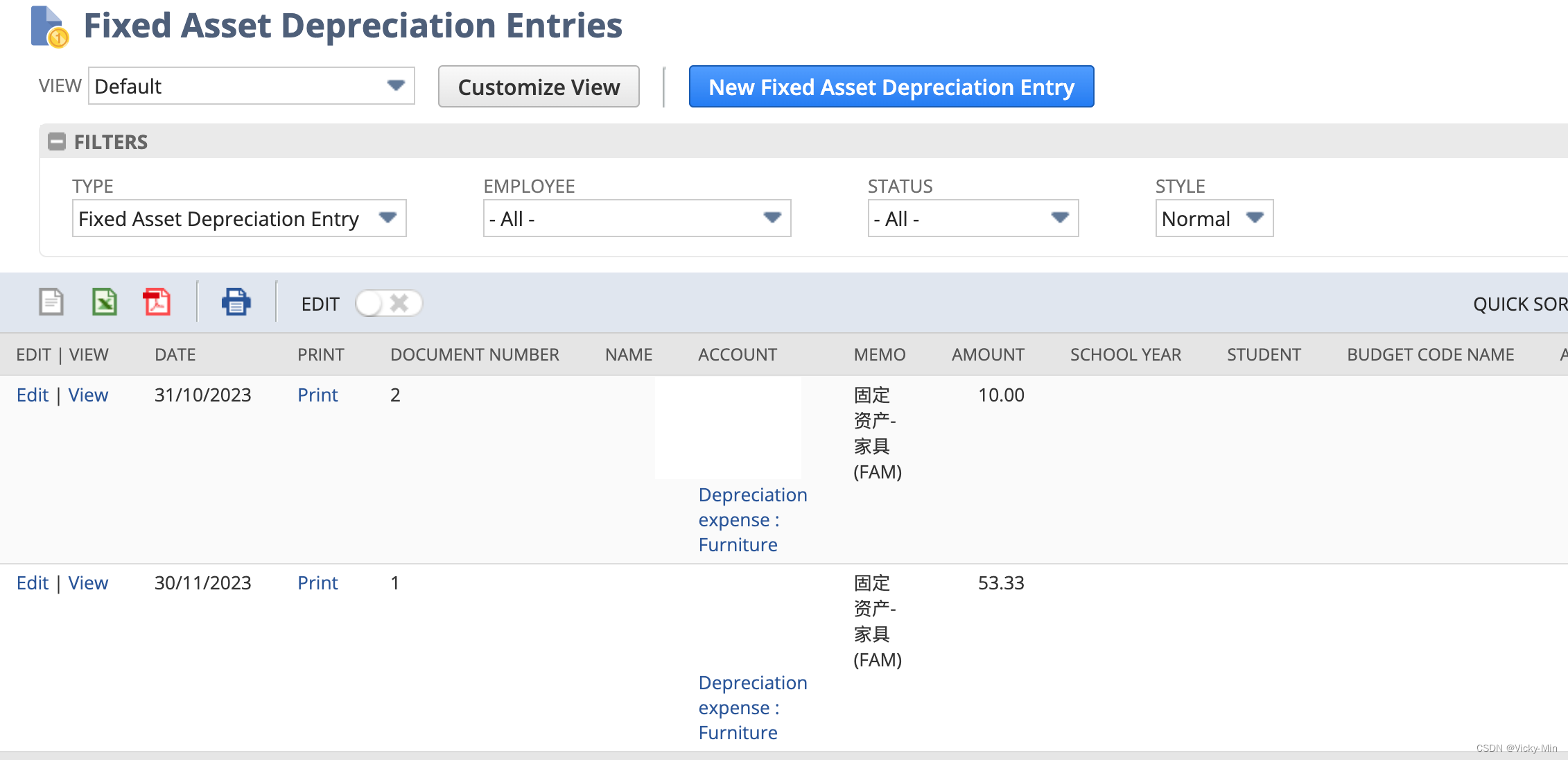Edit the 31/10/2023 entry

(32, 395)
